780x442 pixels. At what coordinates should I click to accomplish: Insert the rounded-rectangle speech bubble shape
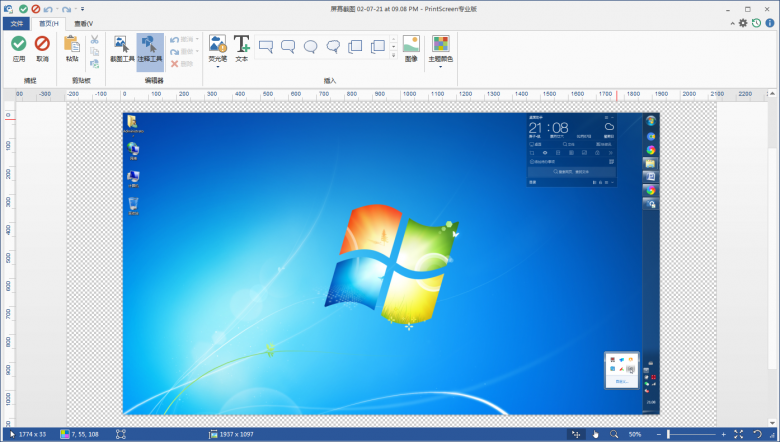click(x=288, y=47)
